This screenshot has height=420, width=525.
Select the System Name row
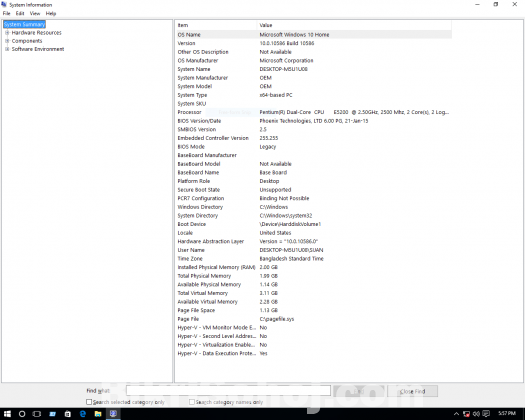click(314, 69)
